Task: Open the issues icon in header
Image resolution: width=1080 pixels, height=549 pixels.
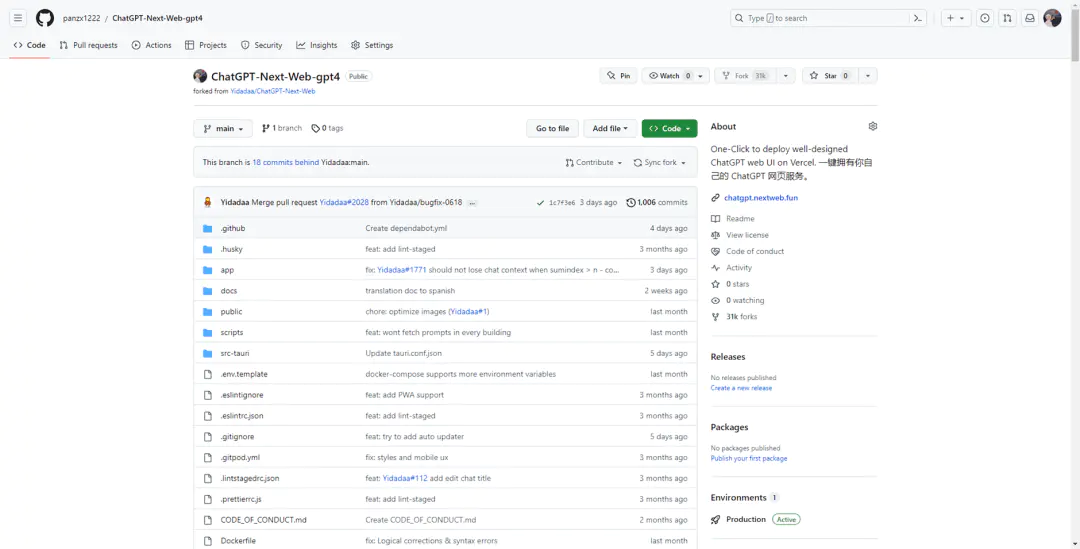Action: point(985,18)
